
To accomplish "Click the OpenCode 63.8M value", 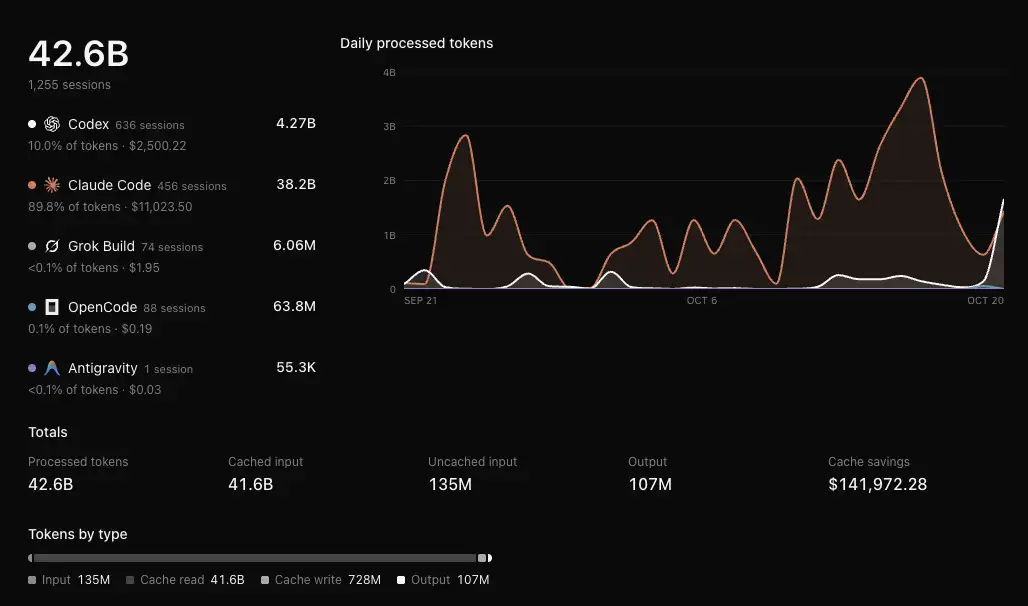I will click(x=294, y=306).
